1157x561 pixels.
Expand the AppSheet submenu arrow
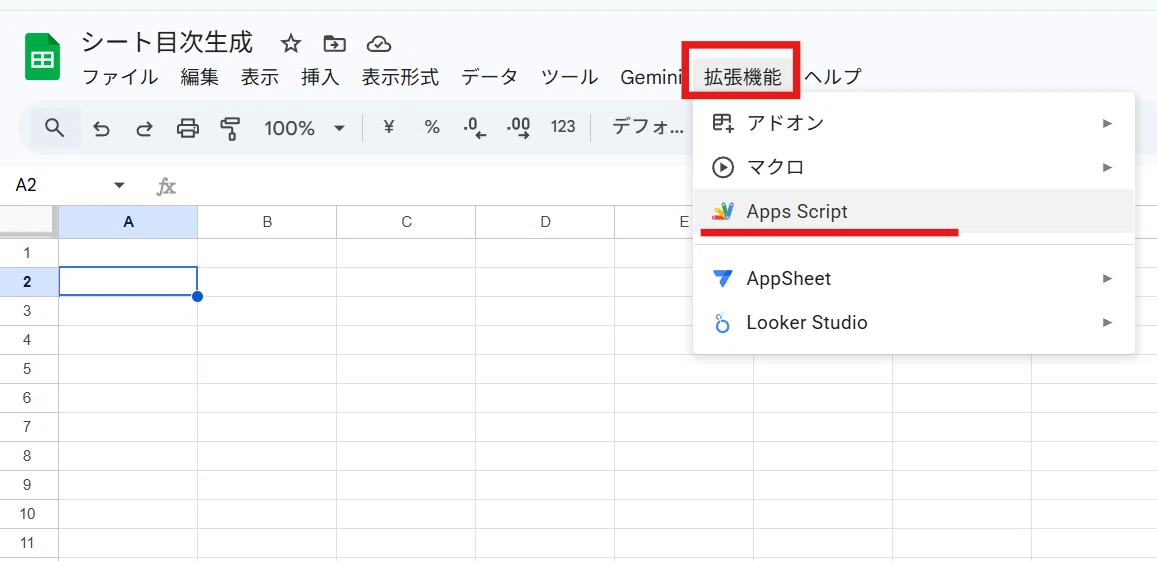tap(1107, 278)
